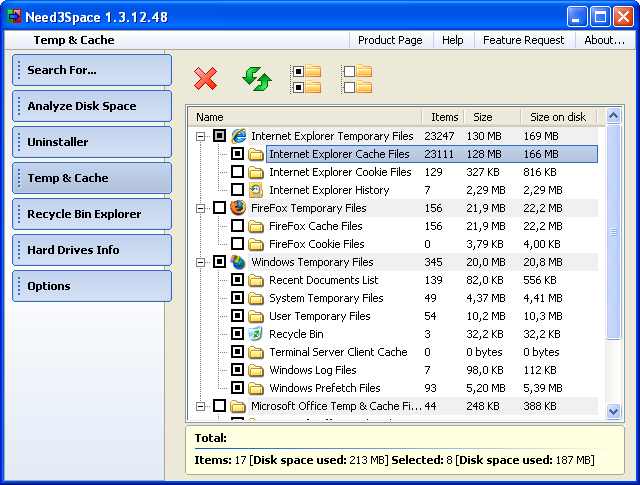Click the Recent Documents List folder icon
This screenshot has width=640, height=485.
(x=256, y=280)
